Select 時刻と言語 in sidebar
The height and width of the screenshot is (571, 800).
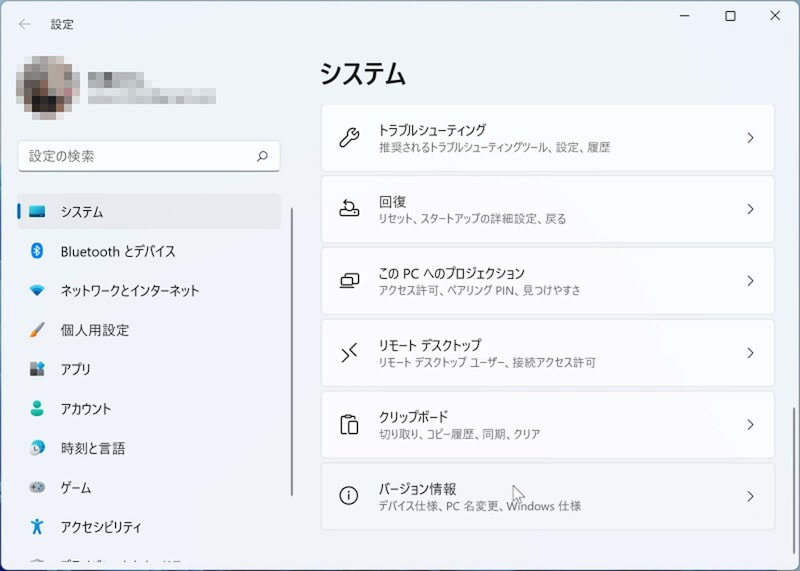click(93, 448)
